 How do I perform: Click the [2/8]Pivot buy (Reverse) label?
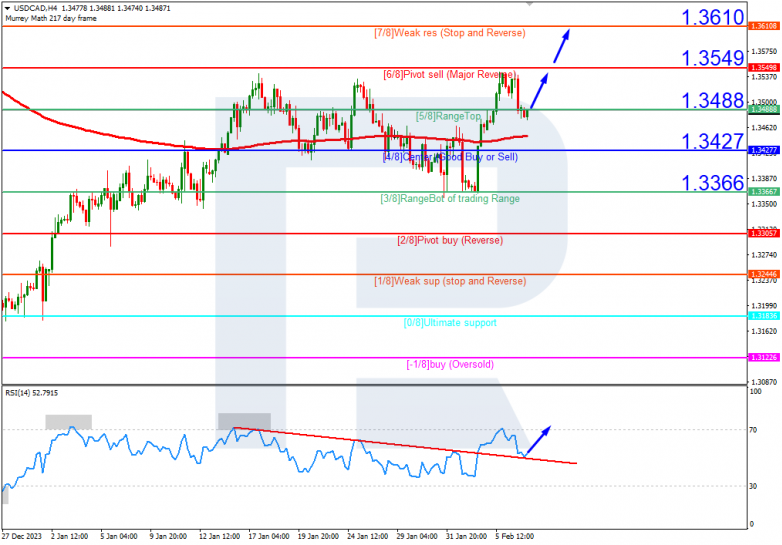pos(450,240)
